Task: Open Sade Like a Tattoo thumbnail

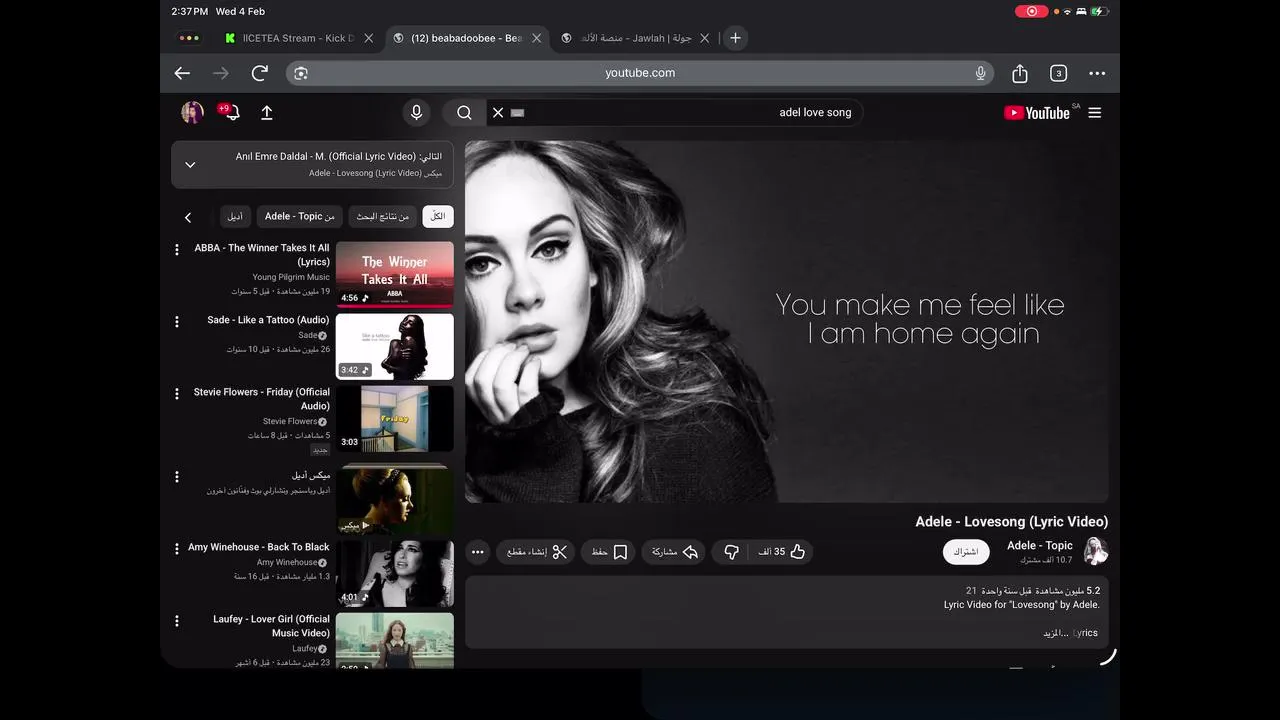Action: point(395,347)
